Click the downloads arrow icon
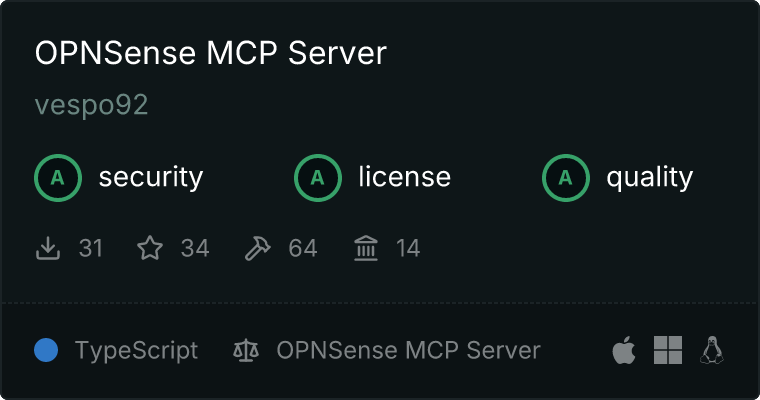 (x=48, y=248)
